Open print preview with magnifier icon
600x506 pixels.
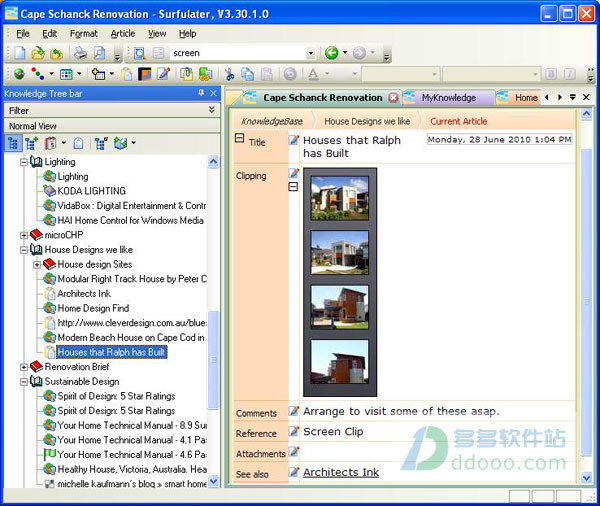pos(99,53)
